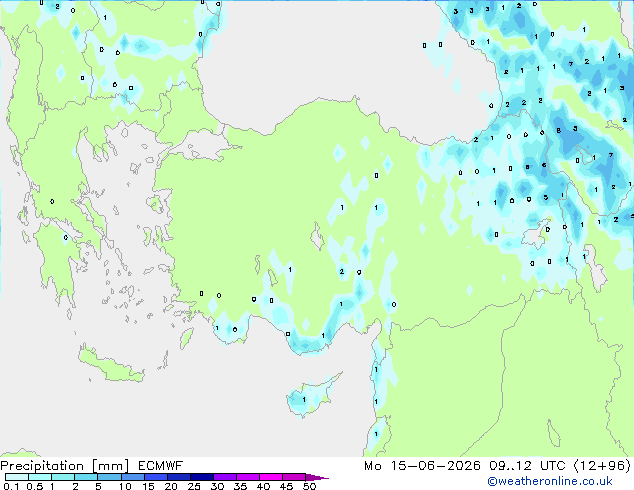Click the 10–15 mm legend color swatch
Viewport: 634px width, 490px height.
pyautogui.click(x=132, y=477)
